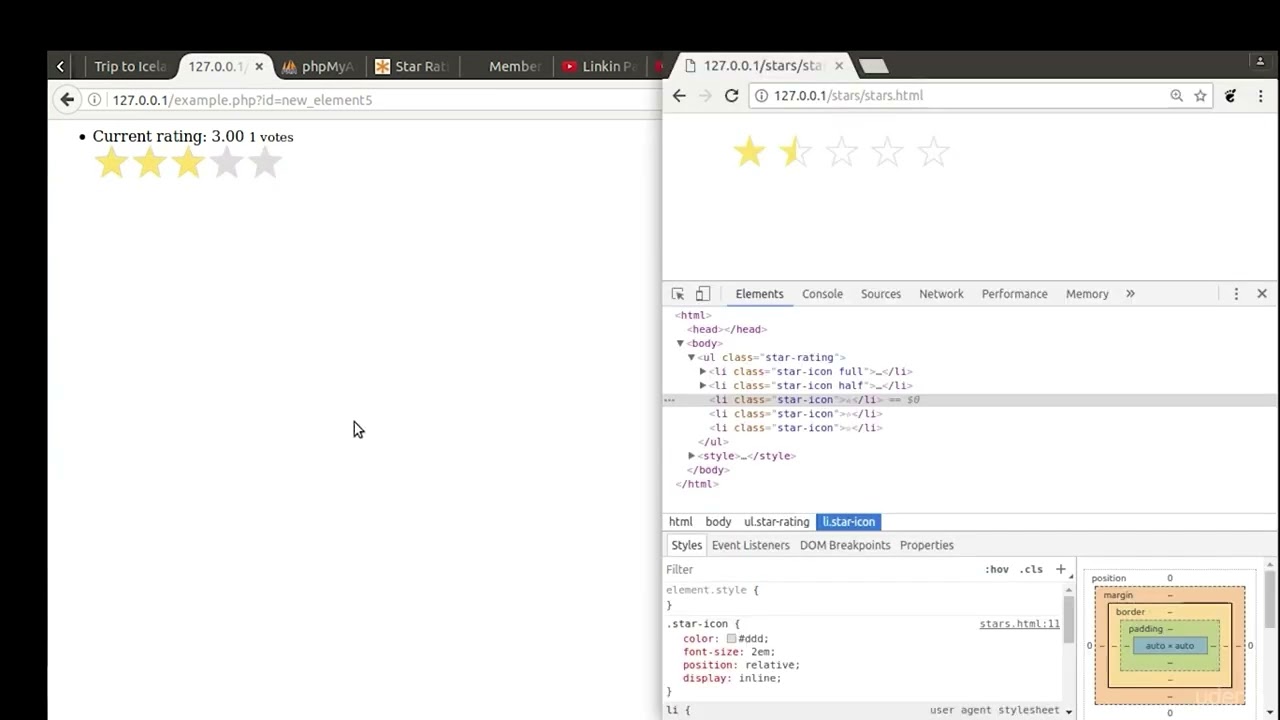The width and height of the screenshot is (1280, 720).
Task: Switch to the Event Listeners pane
Action: (x=751, y=545)
